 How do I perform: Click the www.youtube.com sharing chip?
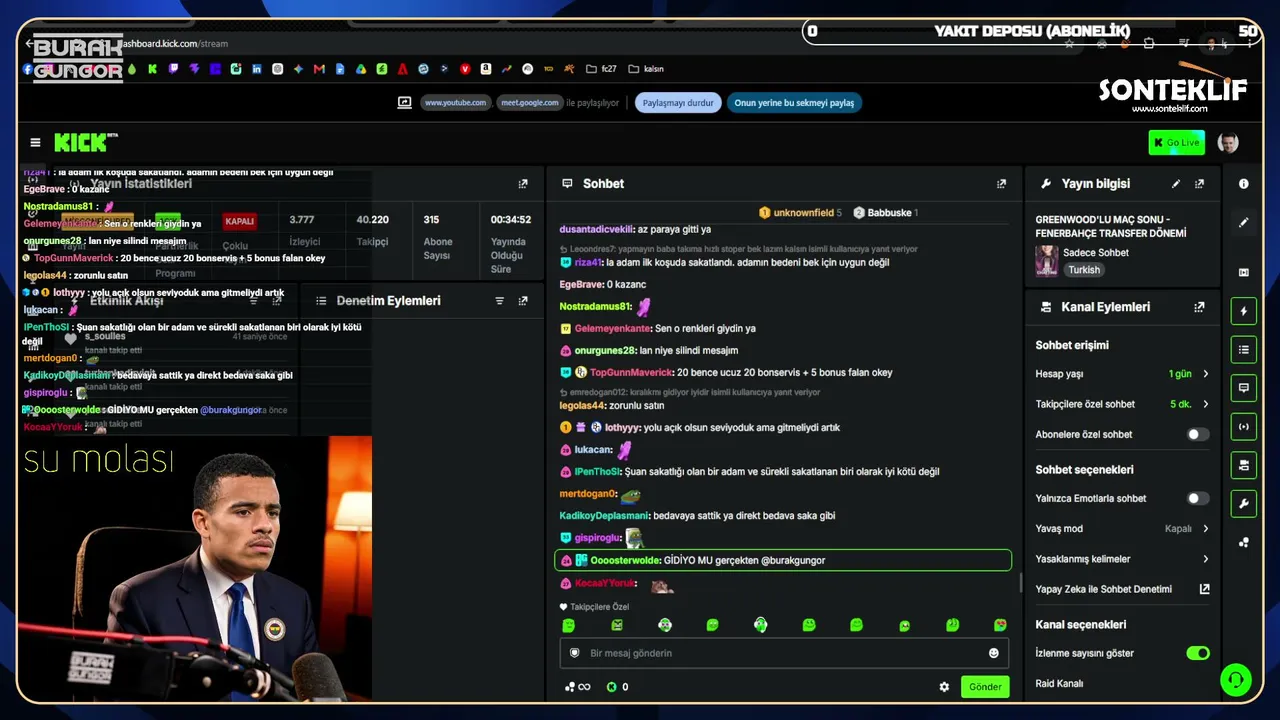click(x=455, y=103)
